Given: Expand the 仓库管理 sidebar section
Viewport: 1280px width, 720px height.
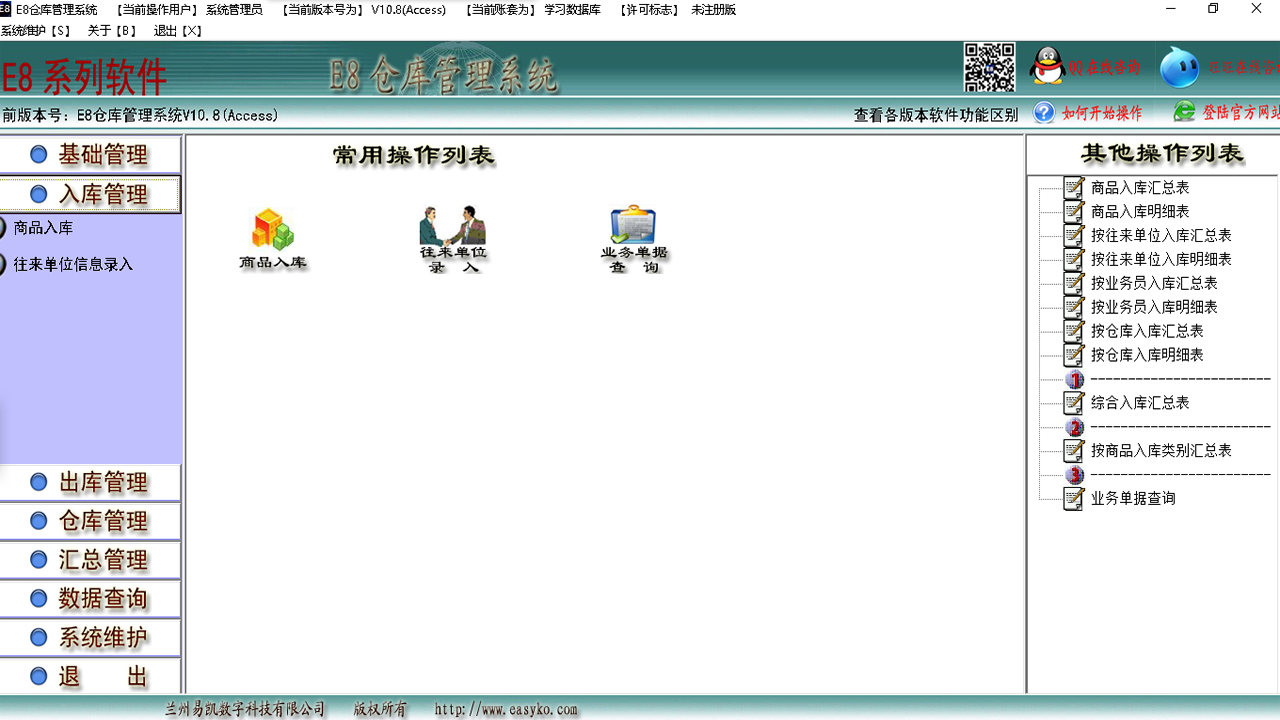Looking at the screenshot, I should 90,521.
